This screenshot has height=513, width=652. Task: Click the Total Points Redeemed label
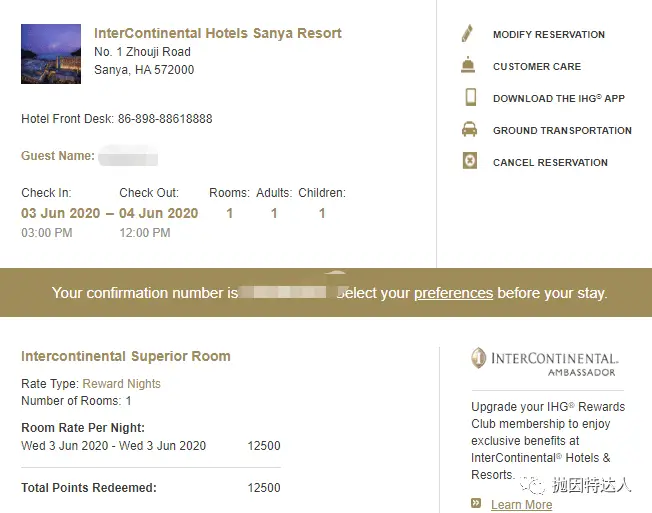(x=89, y=488)
